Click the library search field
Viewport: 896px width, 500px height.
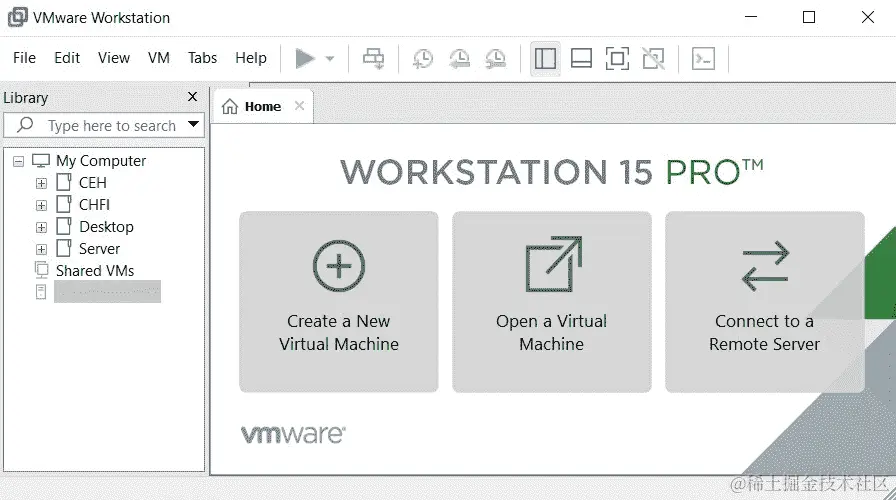(103, 125)
